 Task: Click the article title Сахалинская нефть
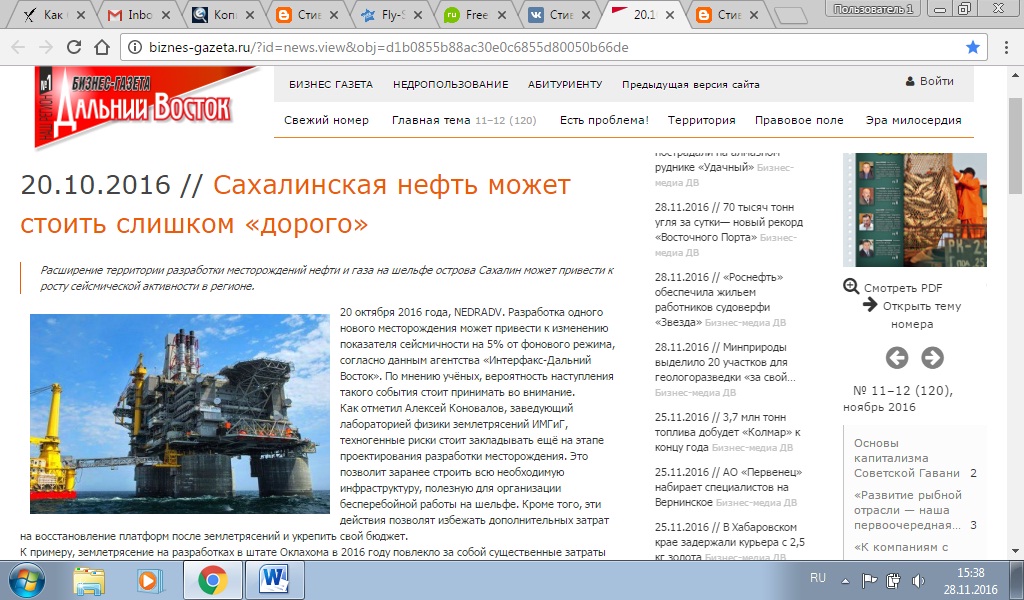pyautogui.click(x=295, y=204)
